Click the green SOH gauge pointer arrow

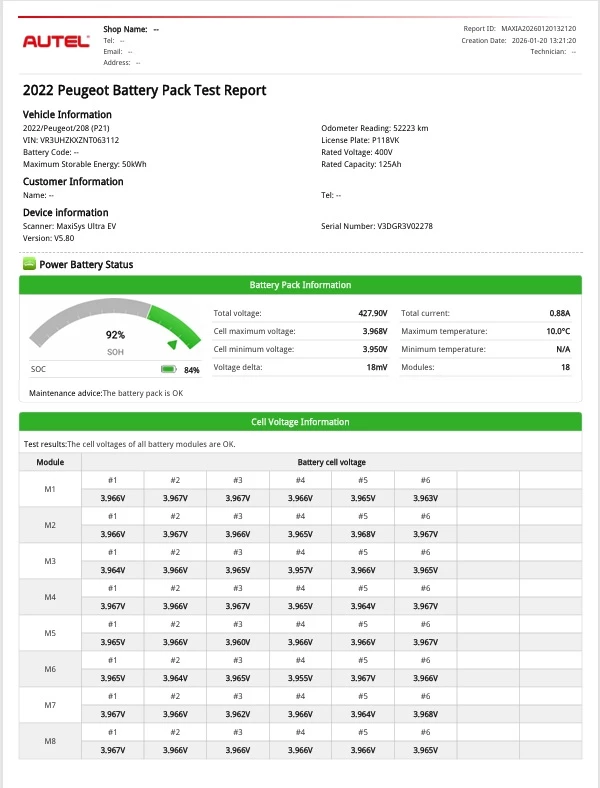[172, 344]
